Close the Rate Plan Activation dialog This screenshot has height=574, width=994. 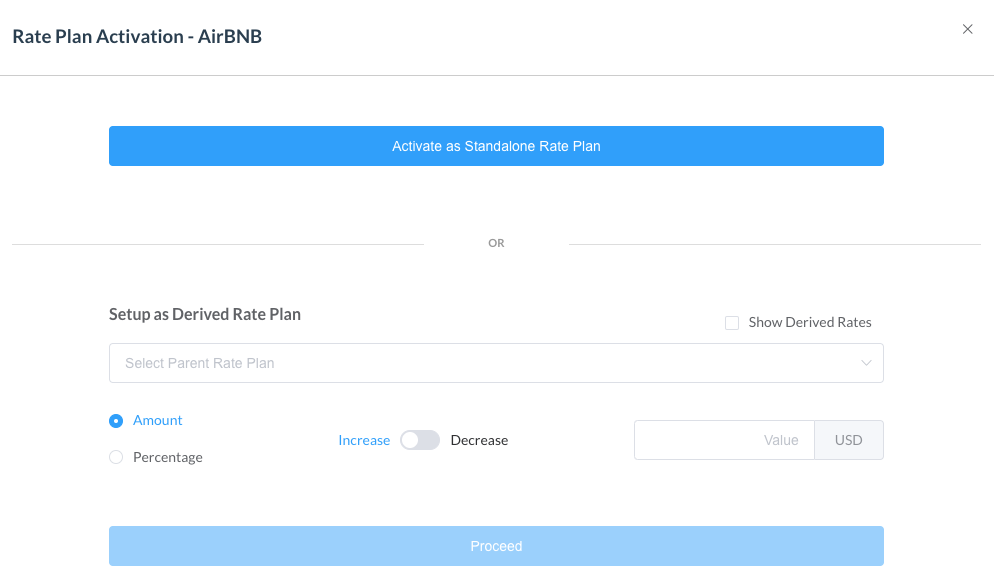[x=967, y=30]
